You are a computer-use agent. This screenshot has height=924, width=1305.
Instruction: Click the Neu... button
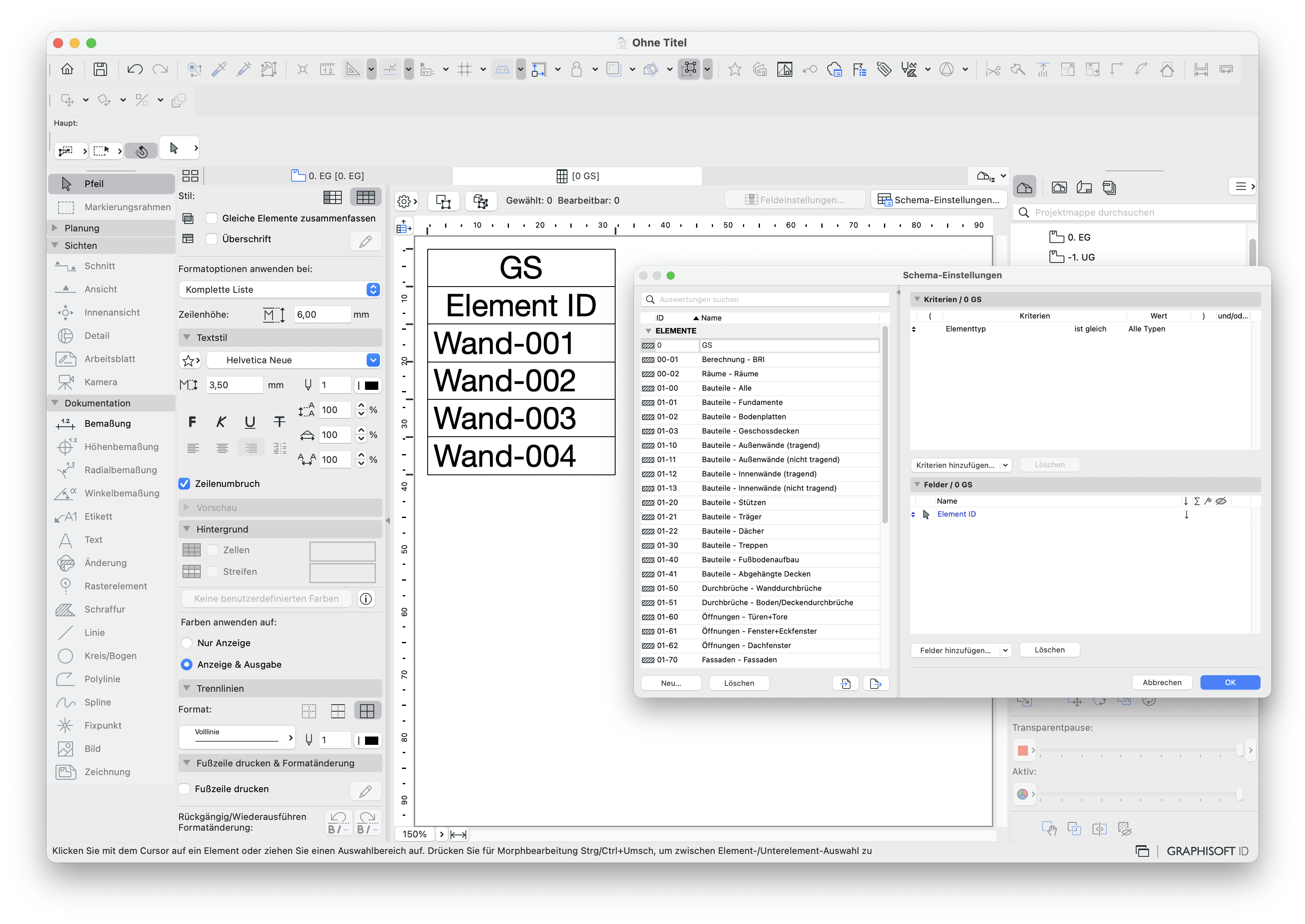pos(671,683)
